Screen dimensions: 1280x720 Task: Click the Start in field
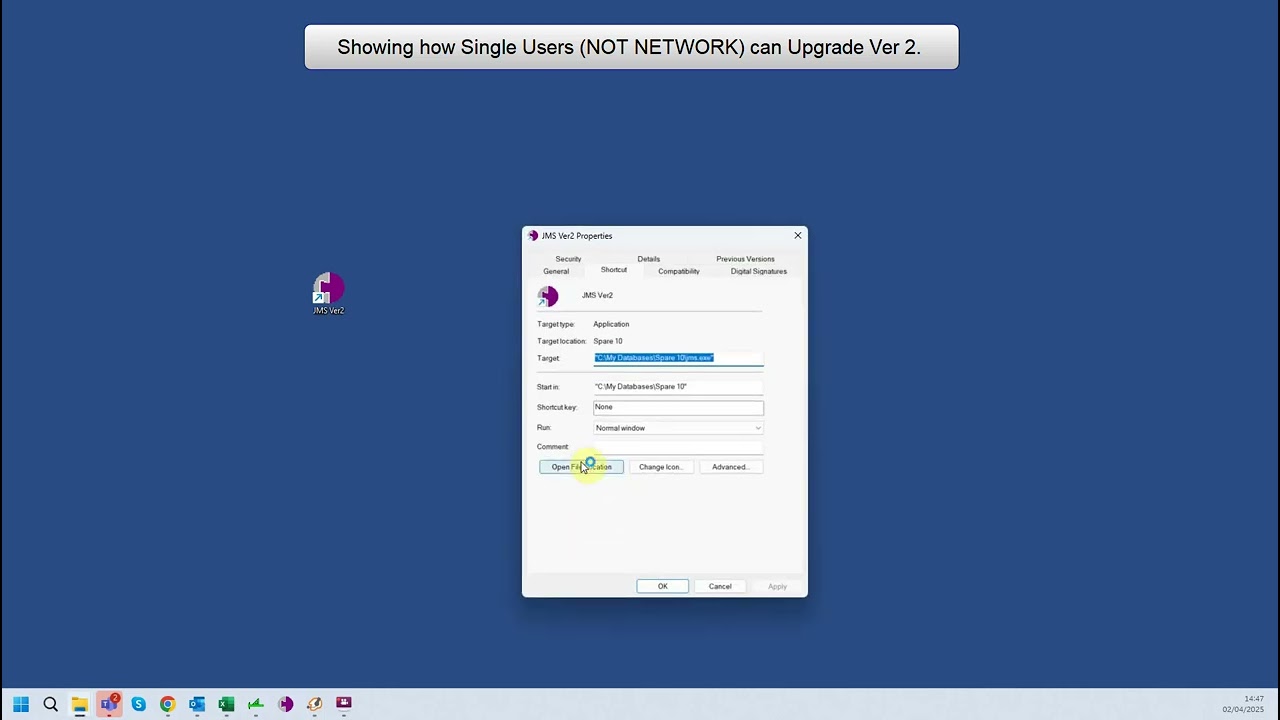[x=678, y=386]
